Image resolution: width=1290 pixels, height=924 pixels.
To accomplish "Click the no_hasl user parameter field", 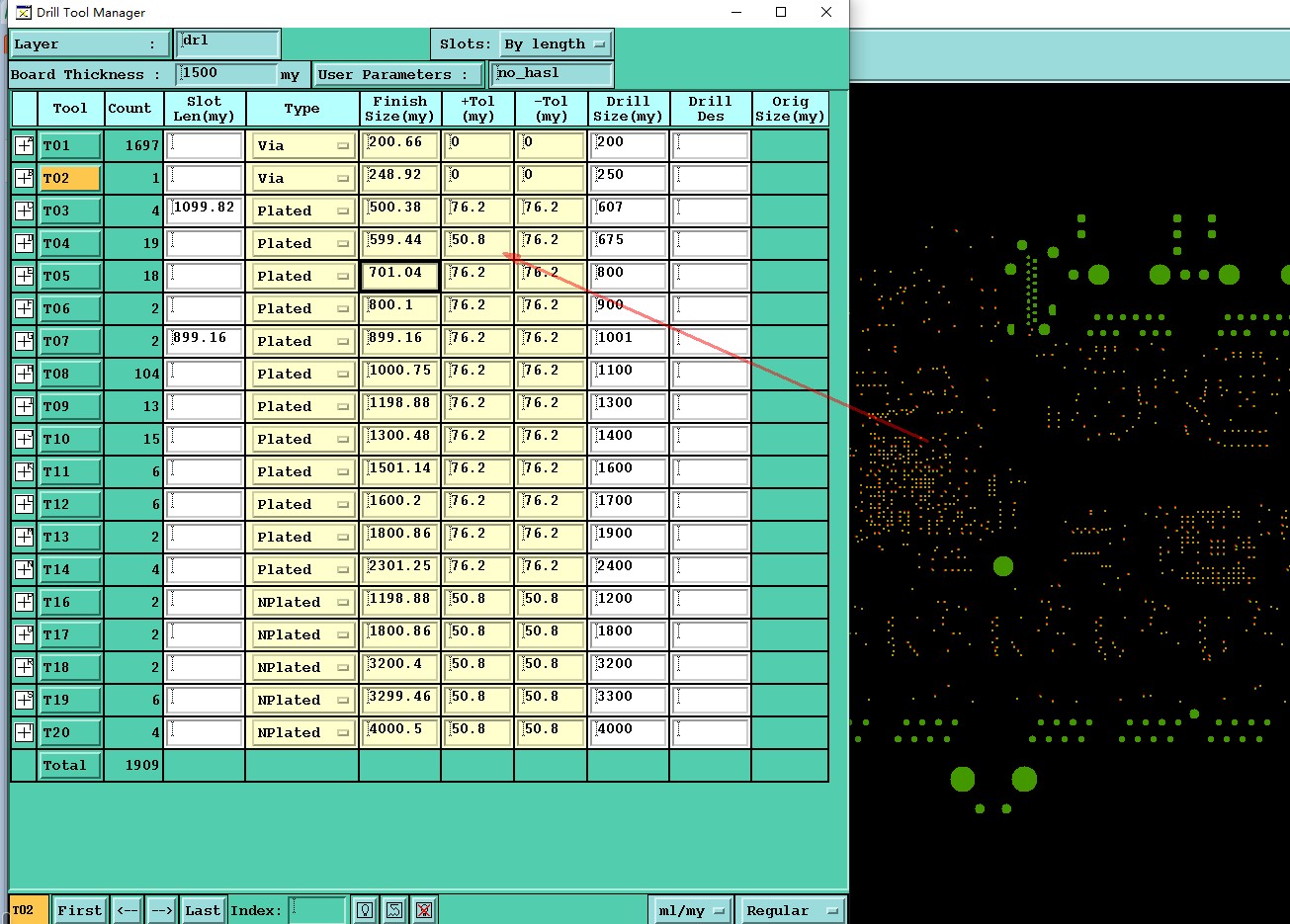I will tap(553, 74).
